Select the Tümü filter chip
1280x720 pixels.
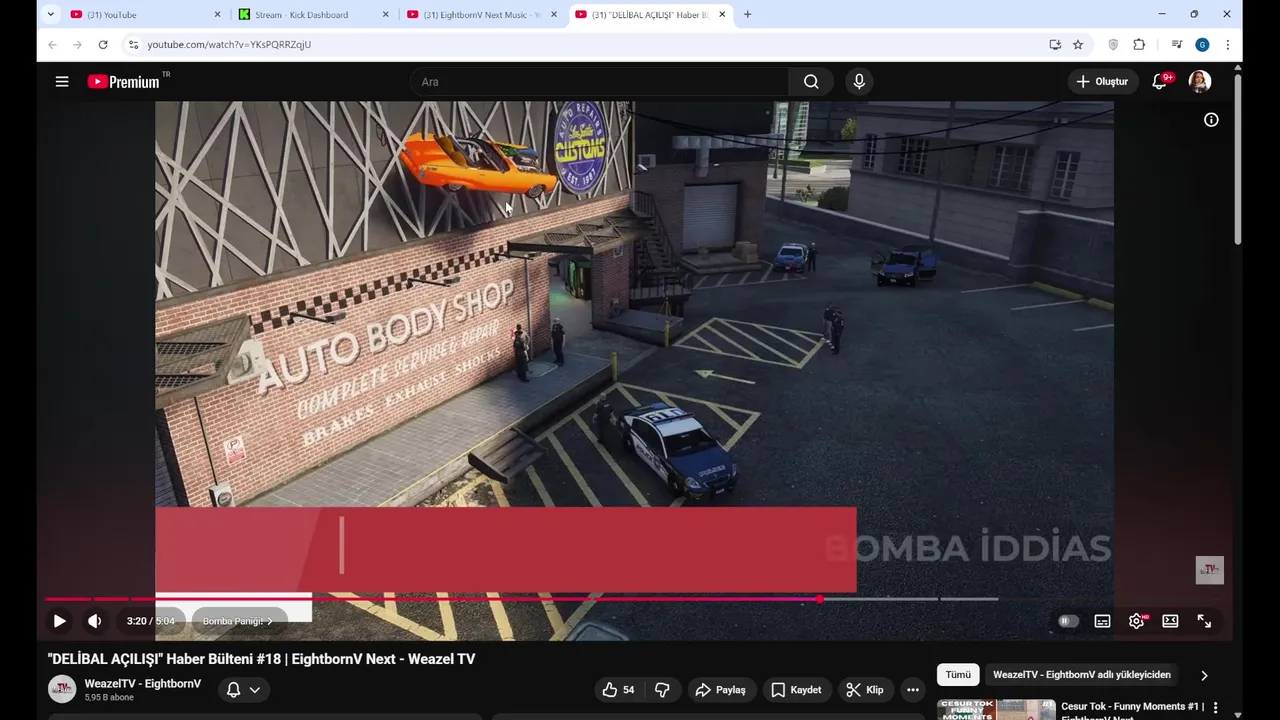pos(958,675)
